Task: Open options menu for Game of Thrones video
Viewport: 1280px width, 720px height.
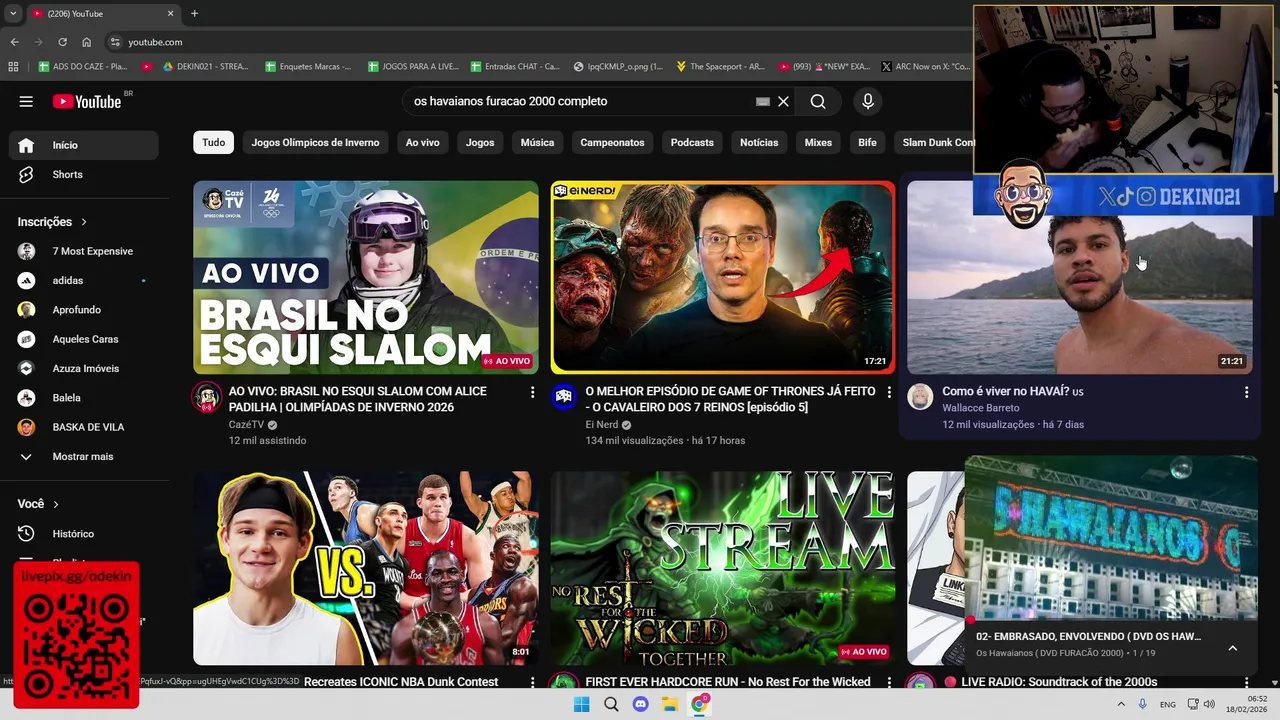Action: 889,393
